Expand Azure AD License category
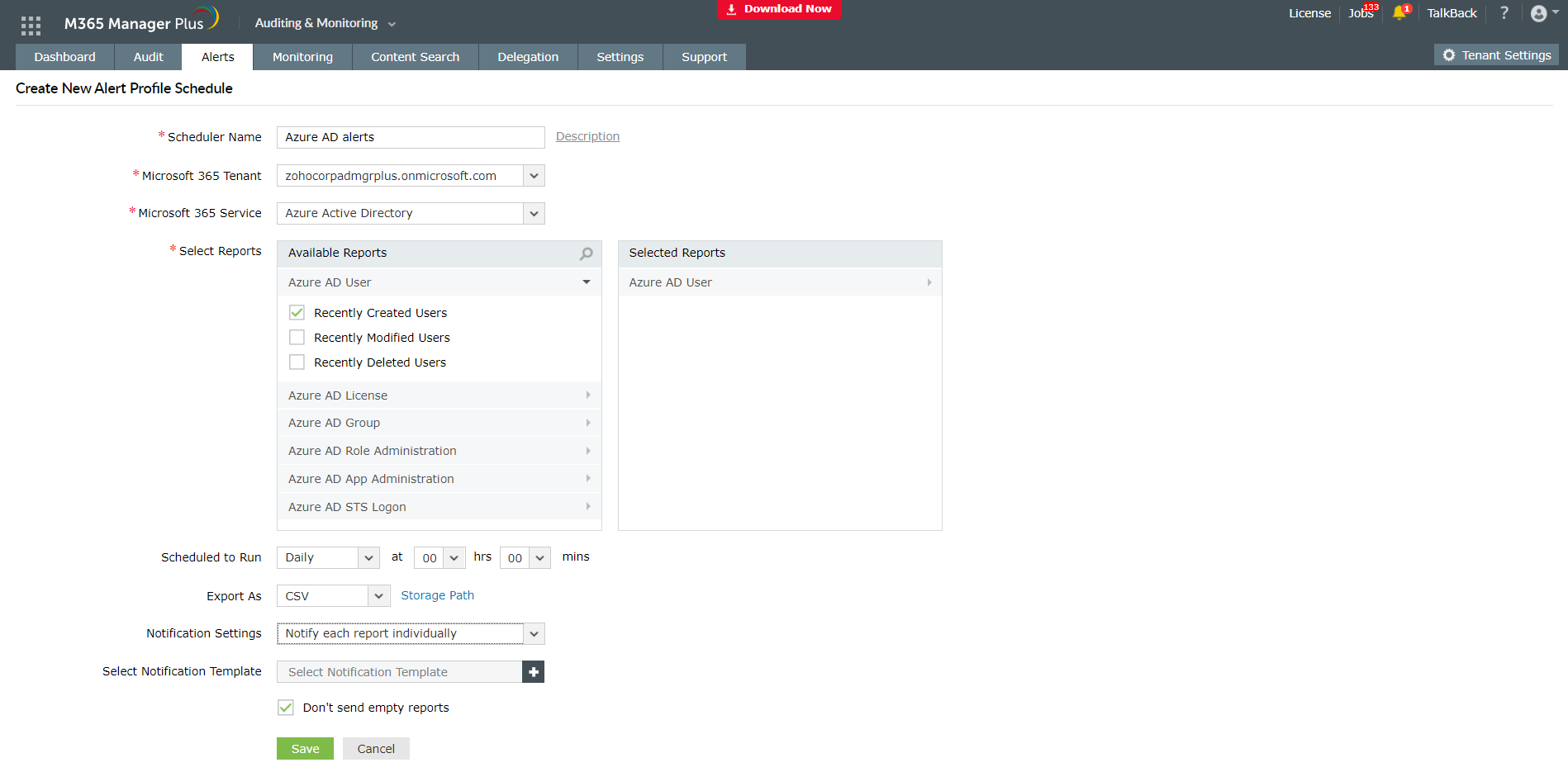This screenshot has width=1568, height=772. click(440, 395)
